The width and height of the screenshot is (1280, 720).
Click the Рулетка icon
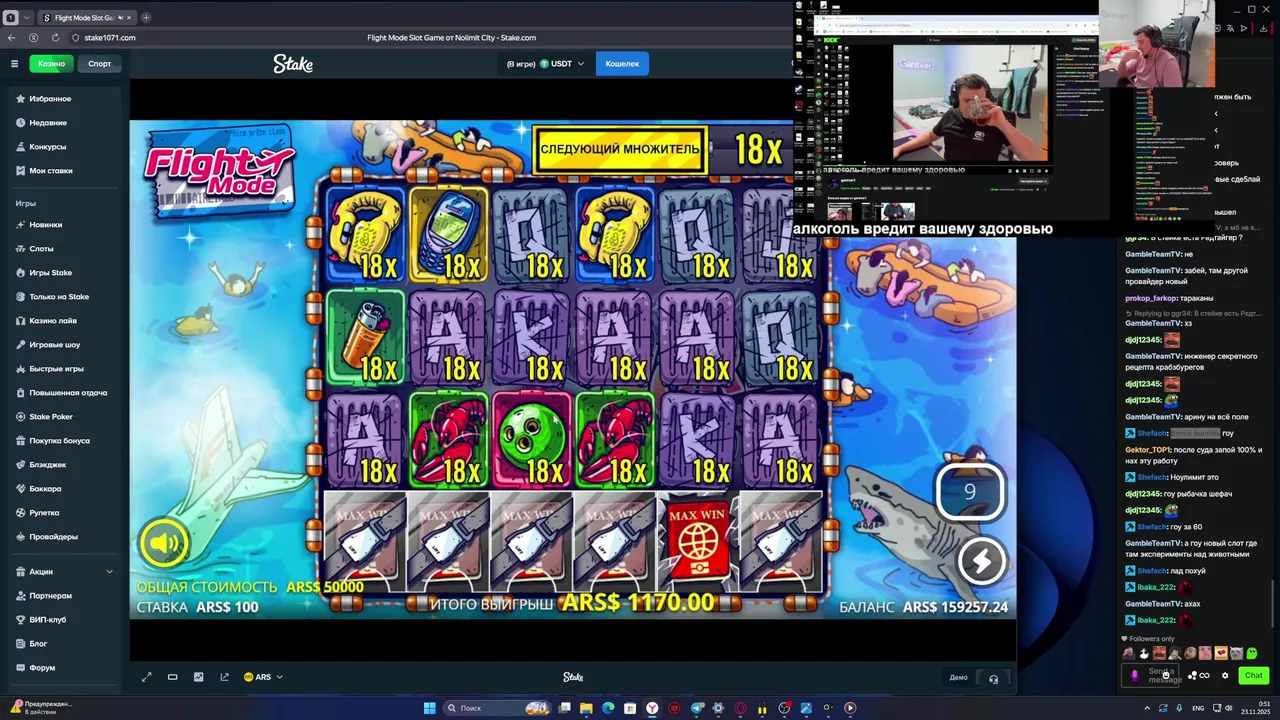[x=20, y=513]
